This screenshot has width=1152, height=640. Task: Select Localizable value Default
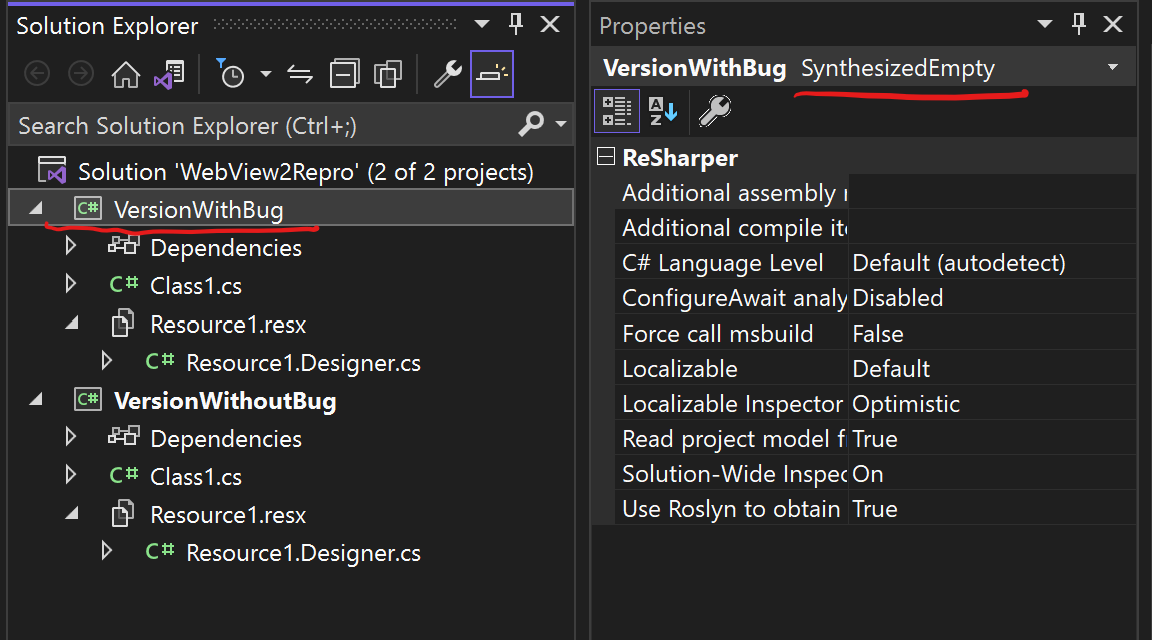(x=992, y=368)
